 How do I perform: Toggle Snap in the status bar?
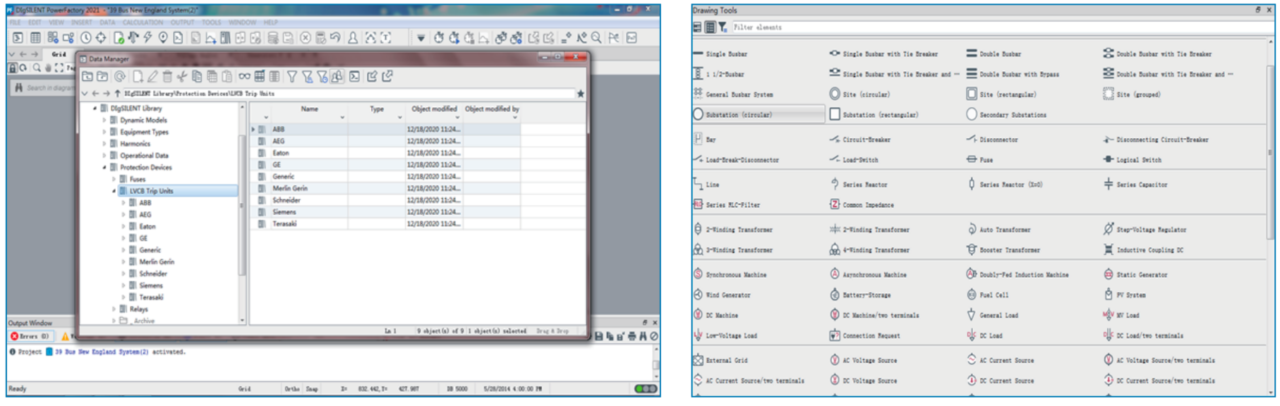click(313, 388)
